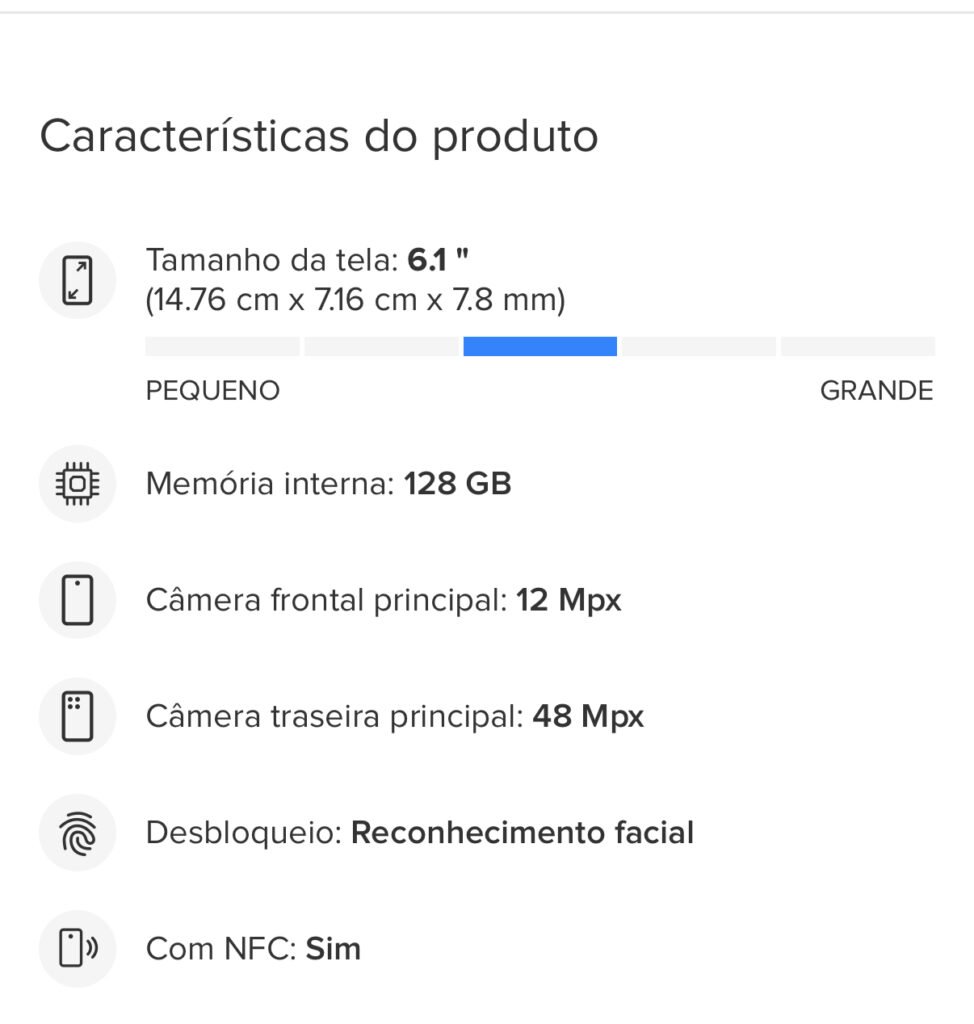Screen dimensions: 974x1024
Task: Click the fingerprint unlock icon
Action: pos(77,833)
